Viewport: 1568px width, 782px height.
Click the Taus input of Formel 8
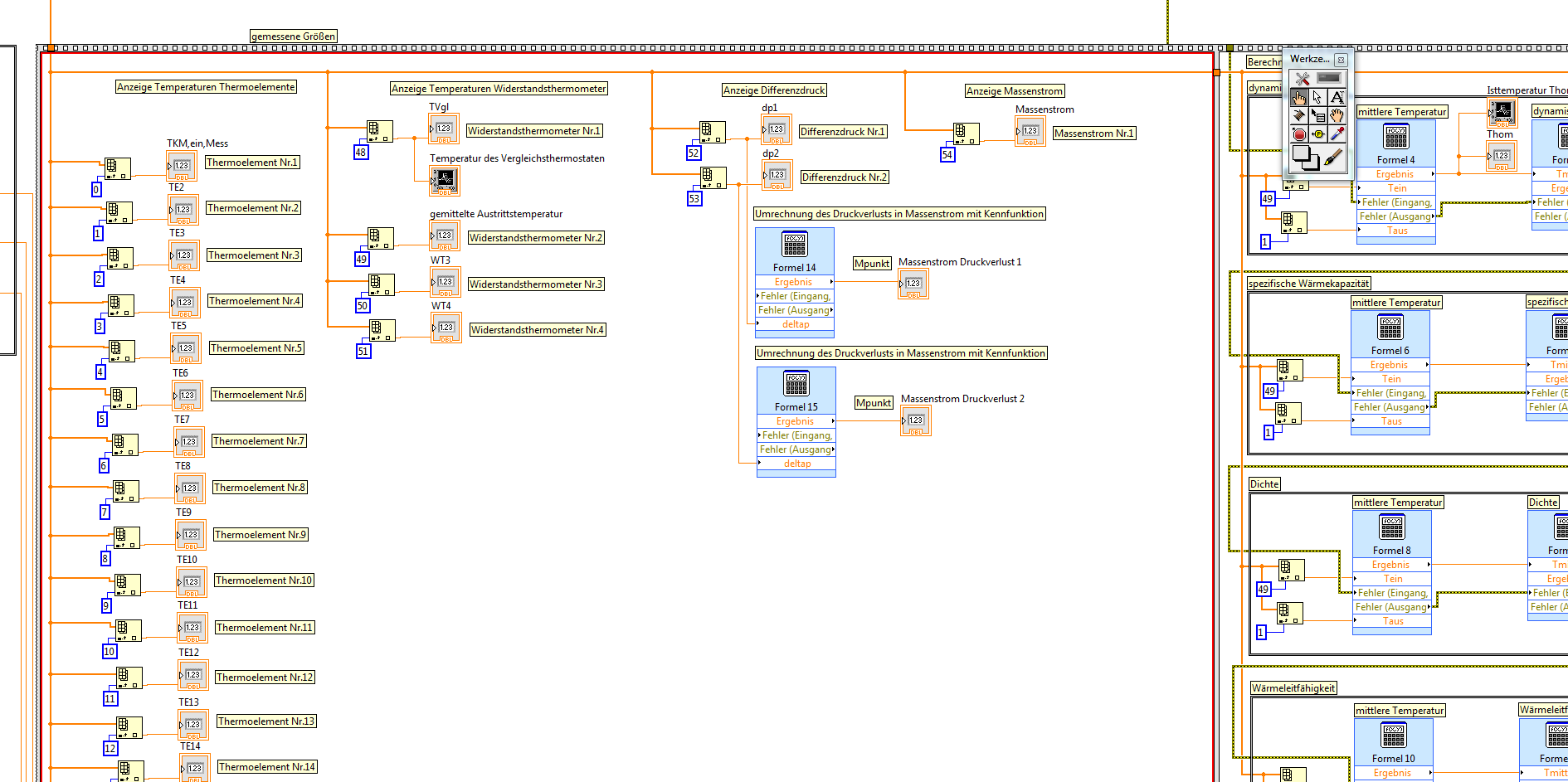point(1392,621)
